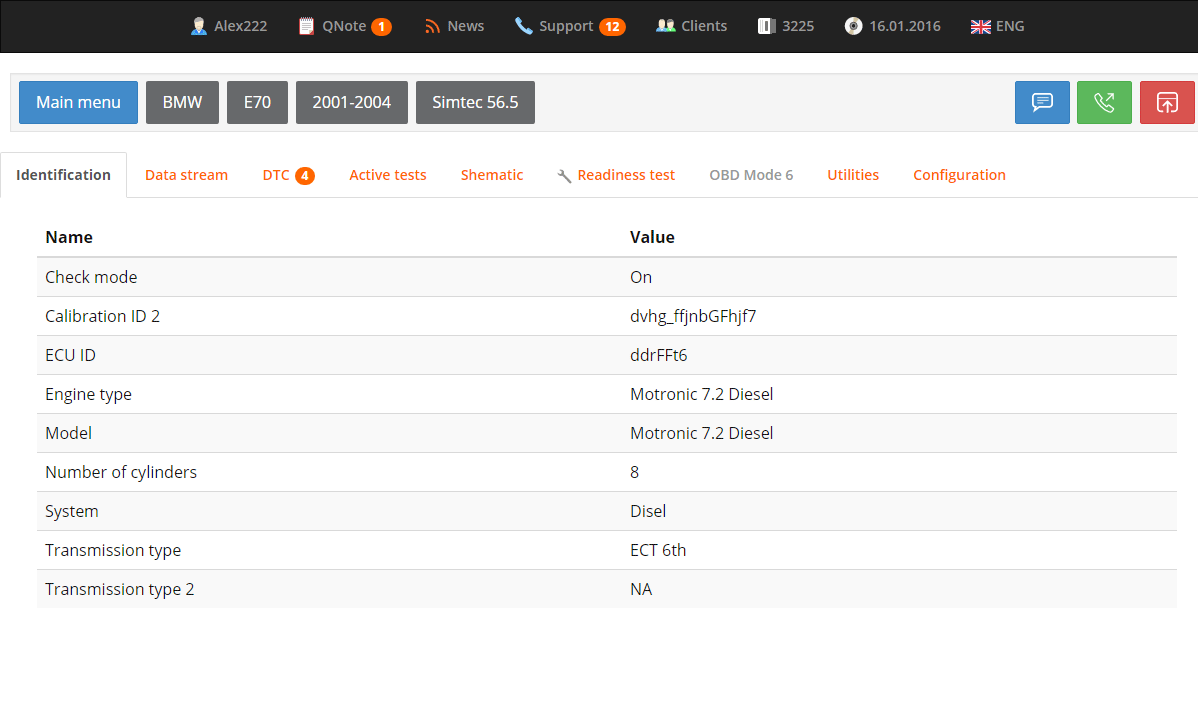Click the 16.01.2016 date item
This screenshot has width=1198, height=708.
[x=893, y=26]
